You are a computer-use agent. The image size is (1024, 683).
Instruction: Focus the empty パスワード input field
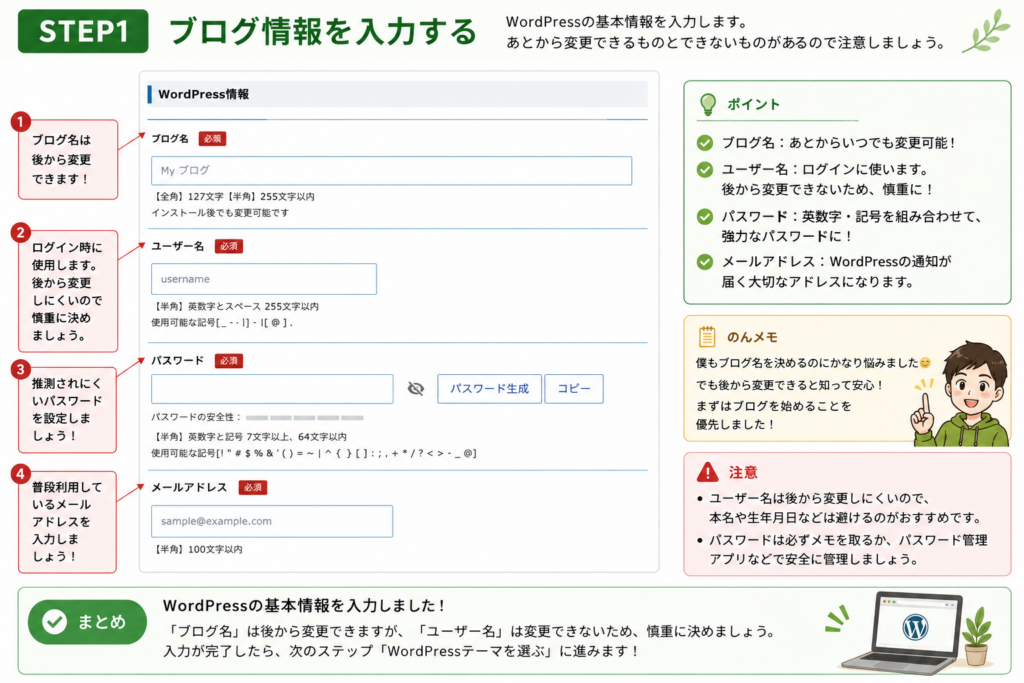point(272,389)
